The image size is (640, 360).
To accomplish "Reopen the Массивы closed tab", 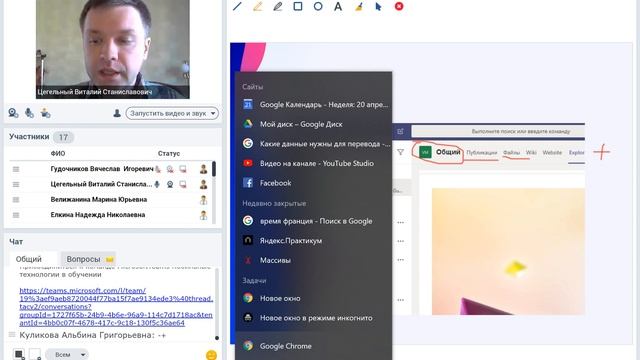I will pos(314,260).
